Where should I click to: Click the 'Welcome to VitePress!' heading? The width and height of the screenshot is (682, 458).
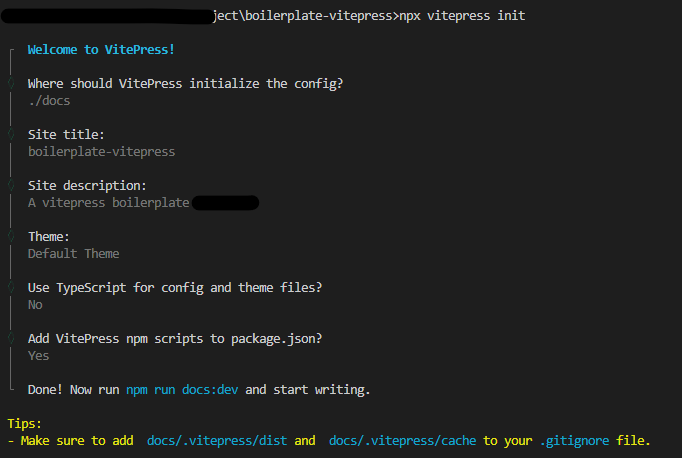tap(101, 50)
